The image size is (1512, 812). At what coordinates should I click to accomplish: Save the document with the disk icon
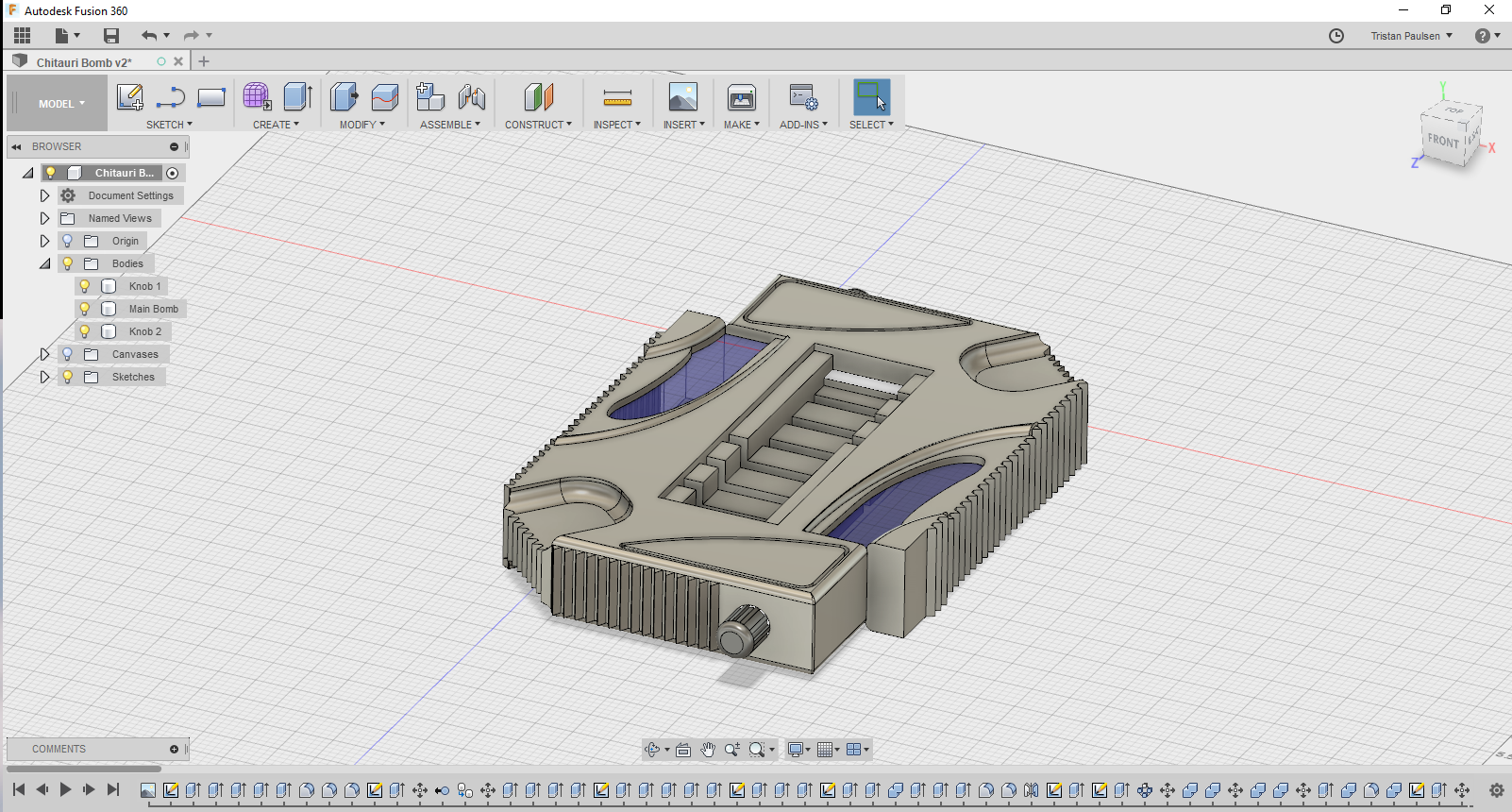point(111,36)
